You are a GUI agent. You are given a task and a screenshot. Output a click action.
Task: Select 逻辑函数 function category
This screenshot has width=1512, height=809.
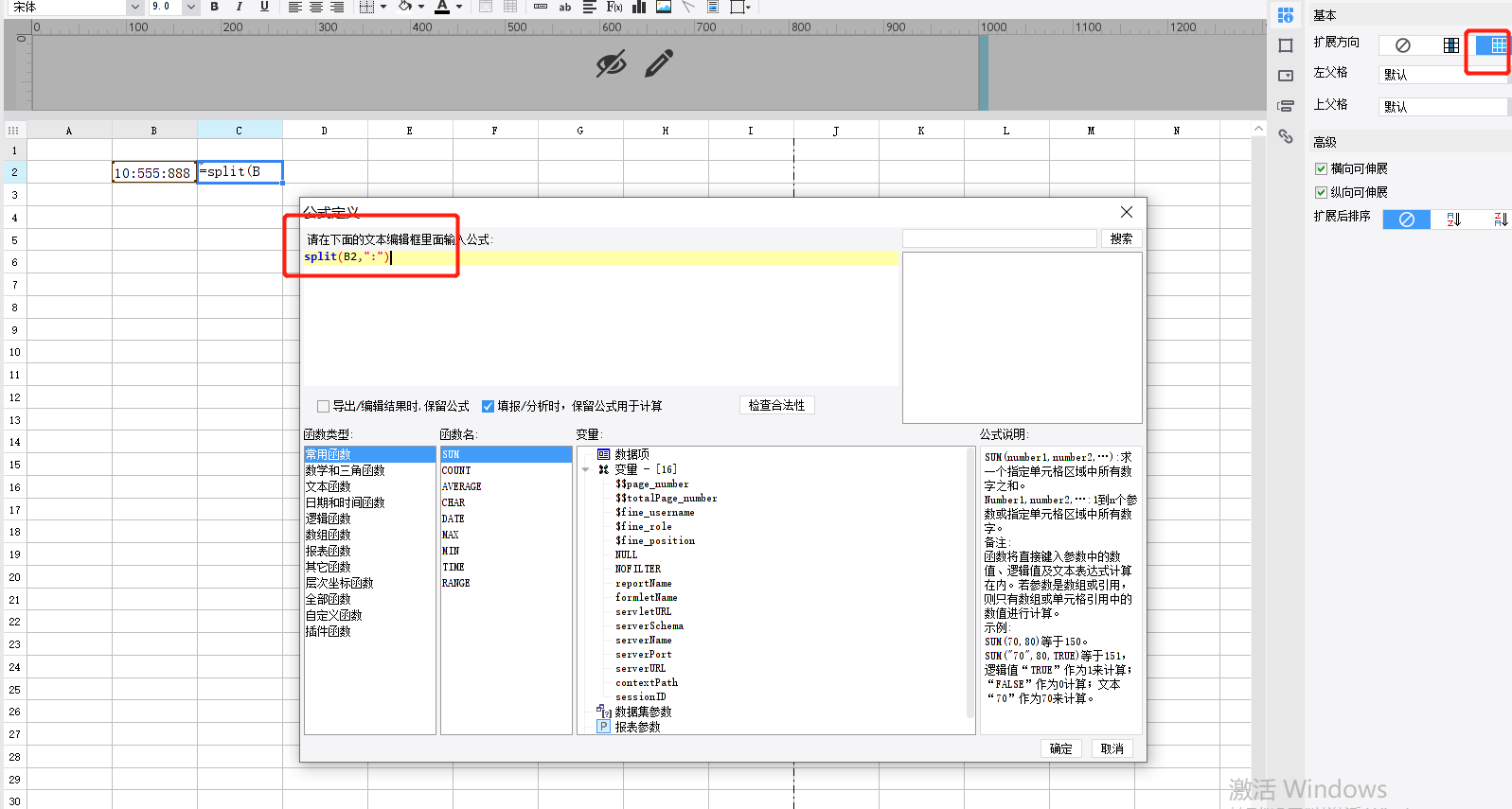(328, 519)
